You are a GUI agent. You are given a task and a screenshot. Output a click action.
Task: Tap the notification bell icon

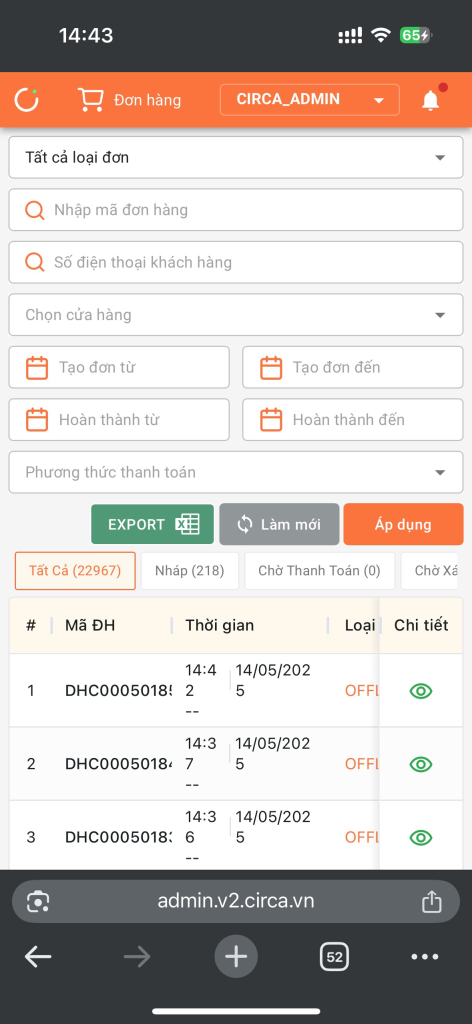pos(430,101)
